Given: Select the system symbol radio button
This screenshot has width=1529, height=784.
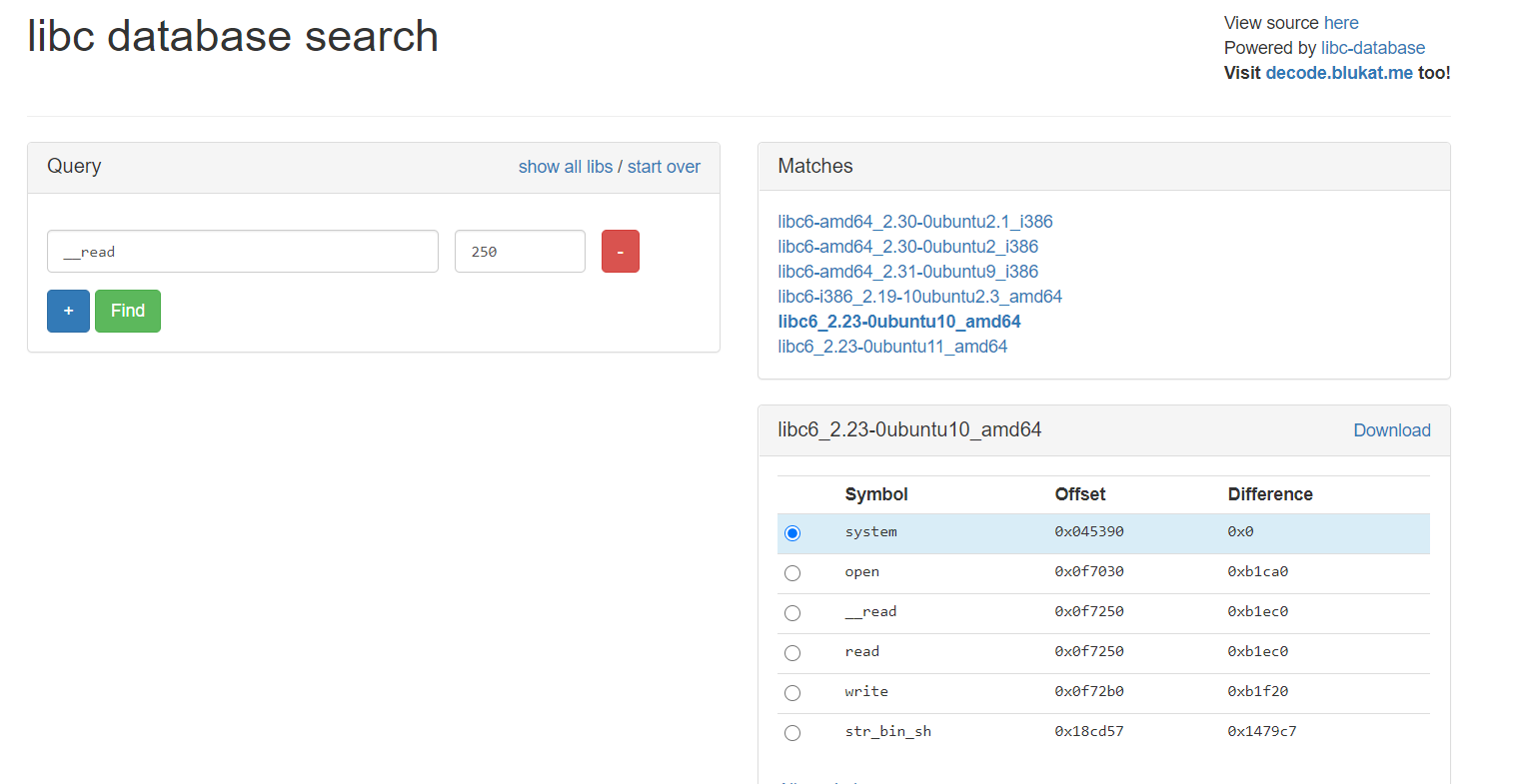Looking at the screenshot, I should [792, 533].
